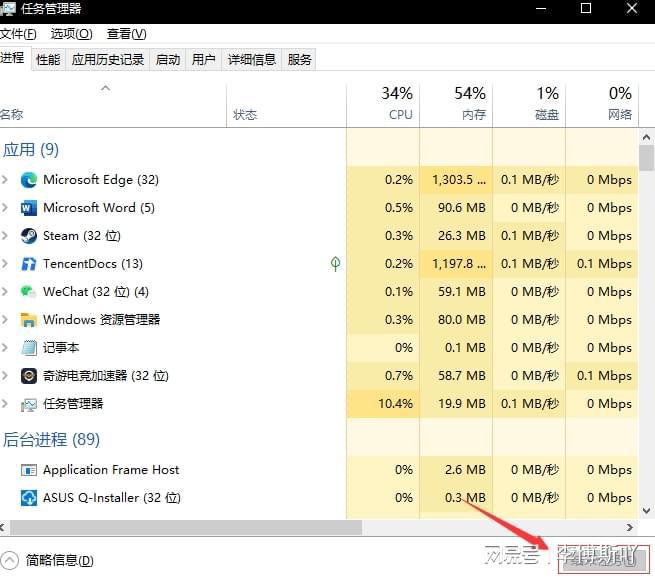Select the Application Frame Host icon
The image size is (655, 578).
click(29, 470)
